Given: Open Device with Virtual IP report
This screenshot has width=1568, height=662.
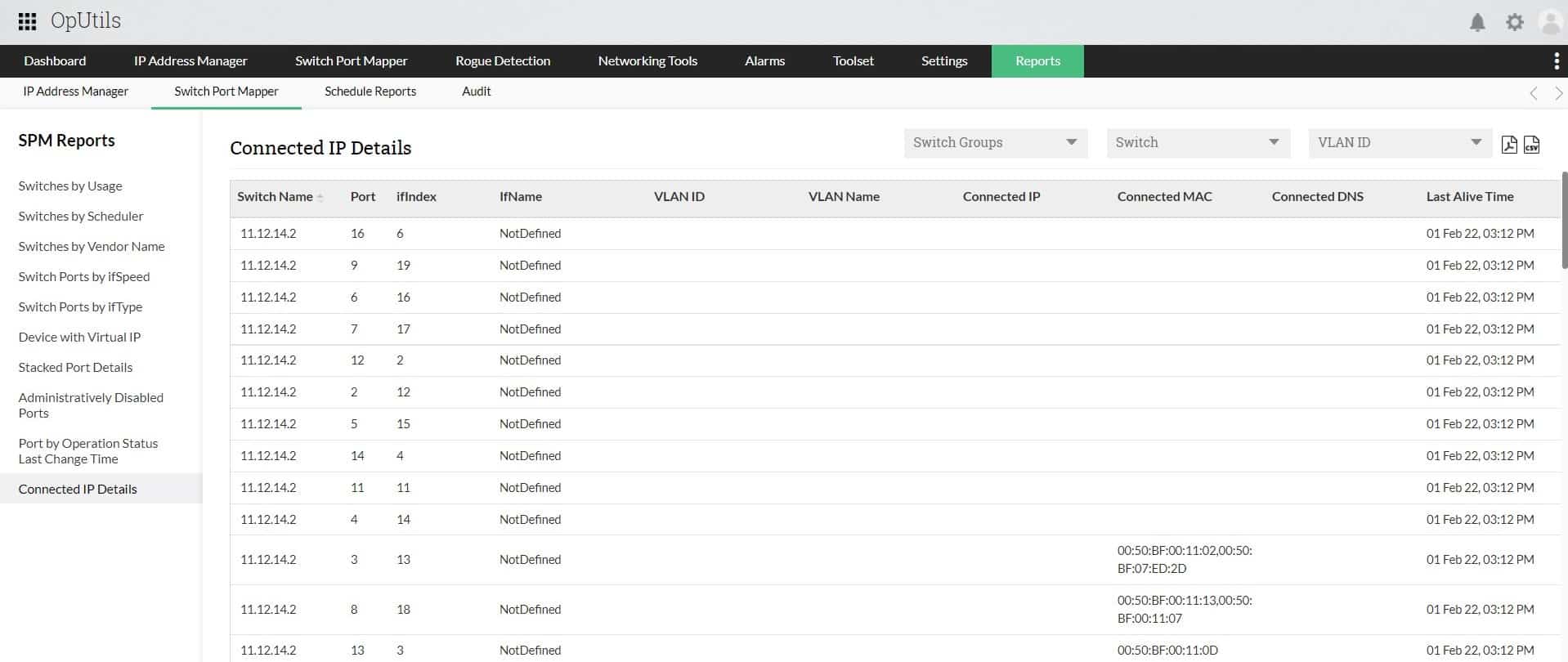Looking at the screenshot, I should 79,338.
